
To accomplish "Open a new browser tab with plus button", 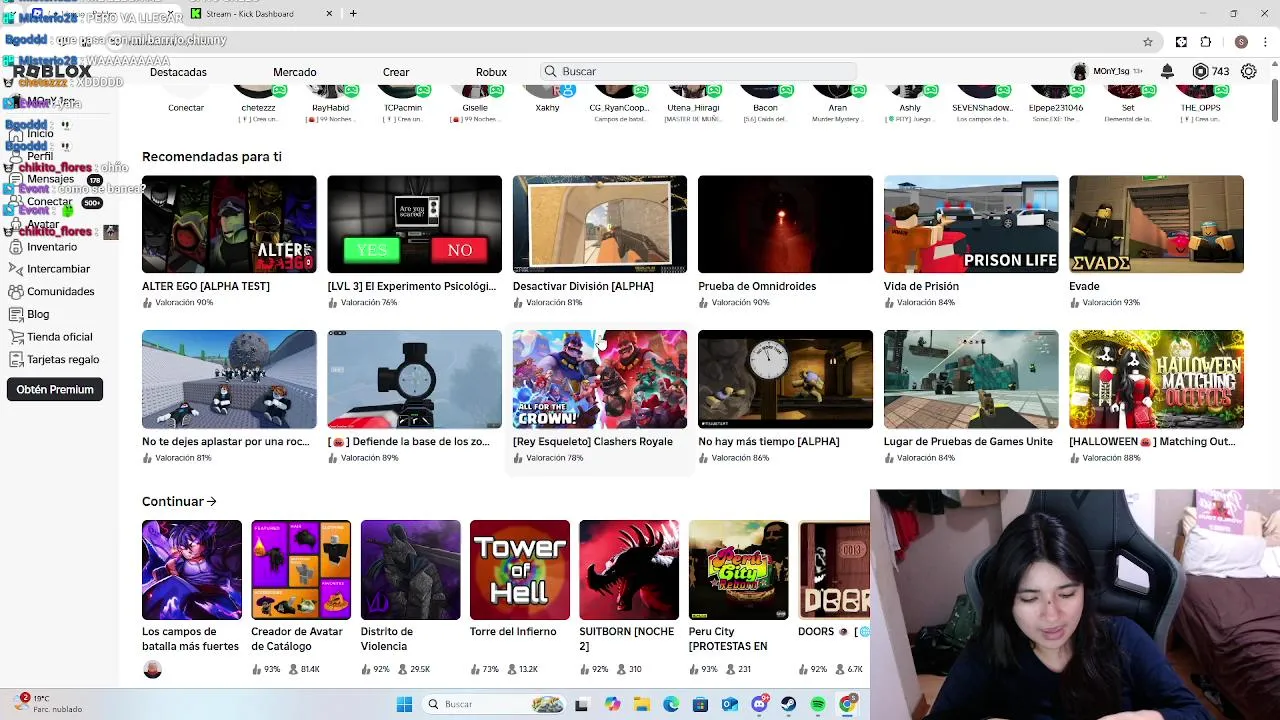I will [353, 13].
